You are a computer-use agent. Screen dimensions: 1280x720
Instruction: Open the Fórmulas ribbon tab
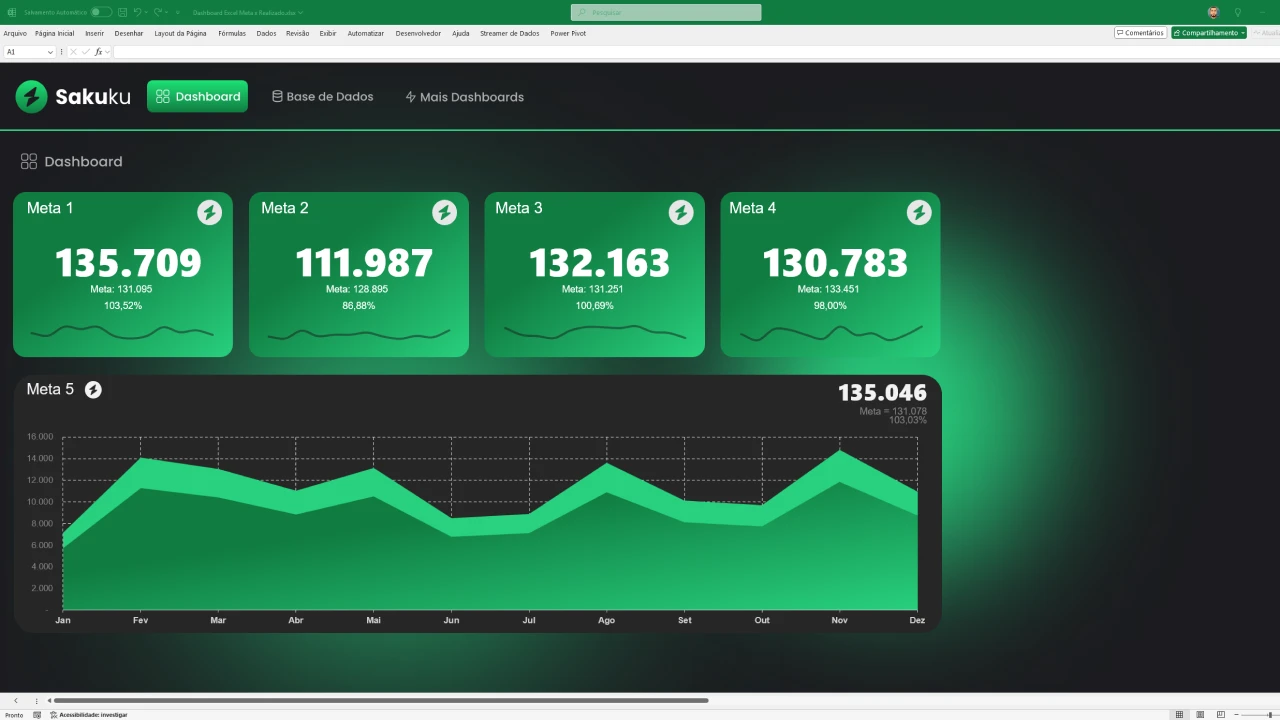point(231,33)
